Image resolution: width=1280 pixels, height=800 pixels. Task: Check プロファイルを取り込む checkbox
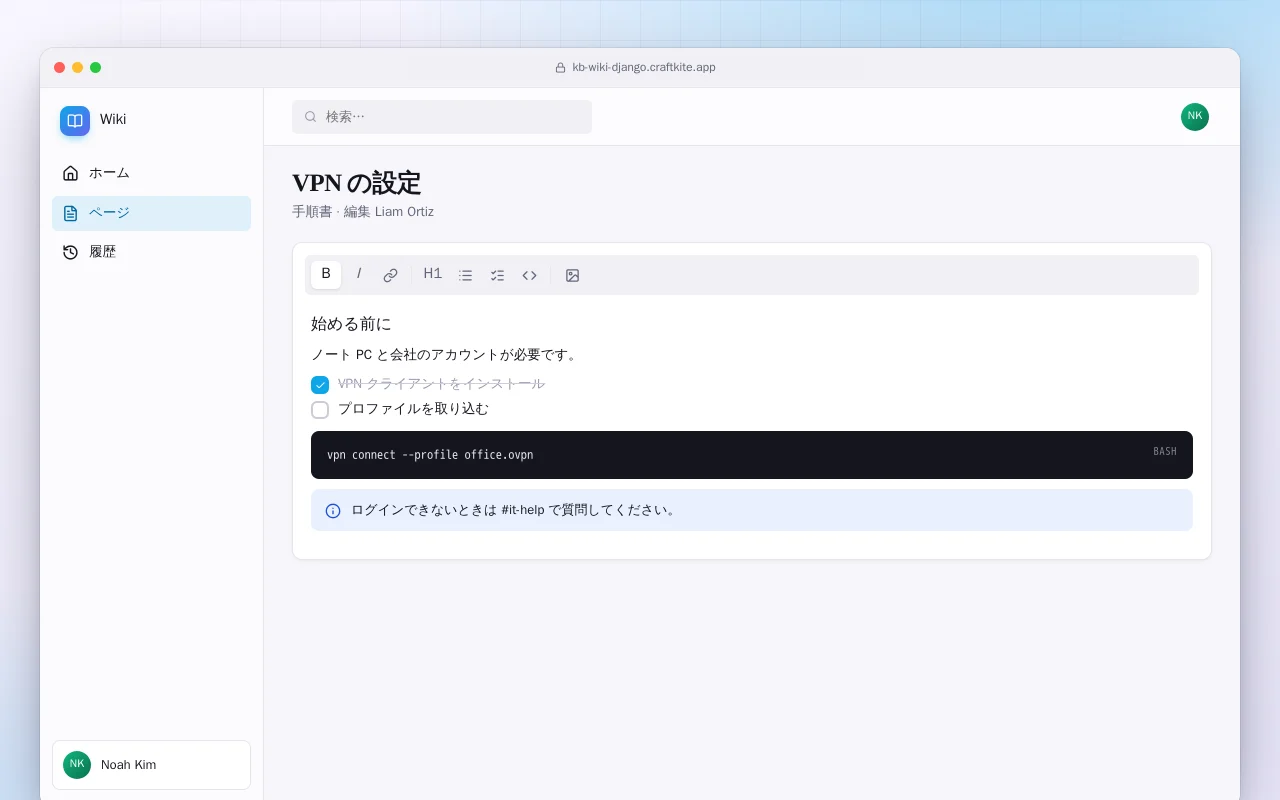pyautogui.click(x=320, y=410)
